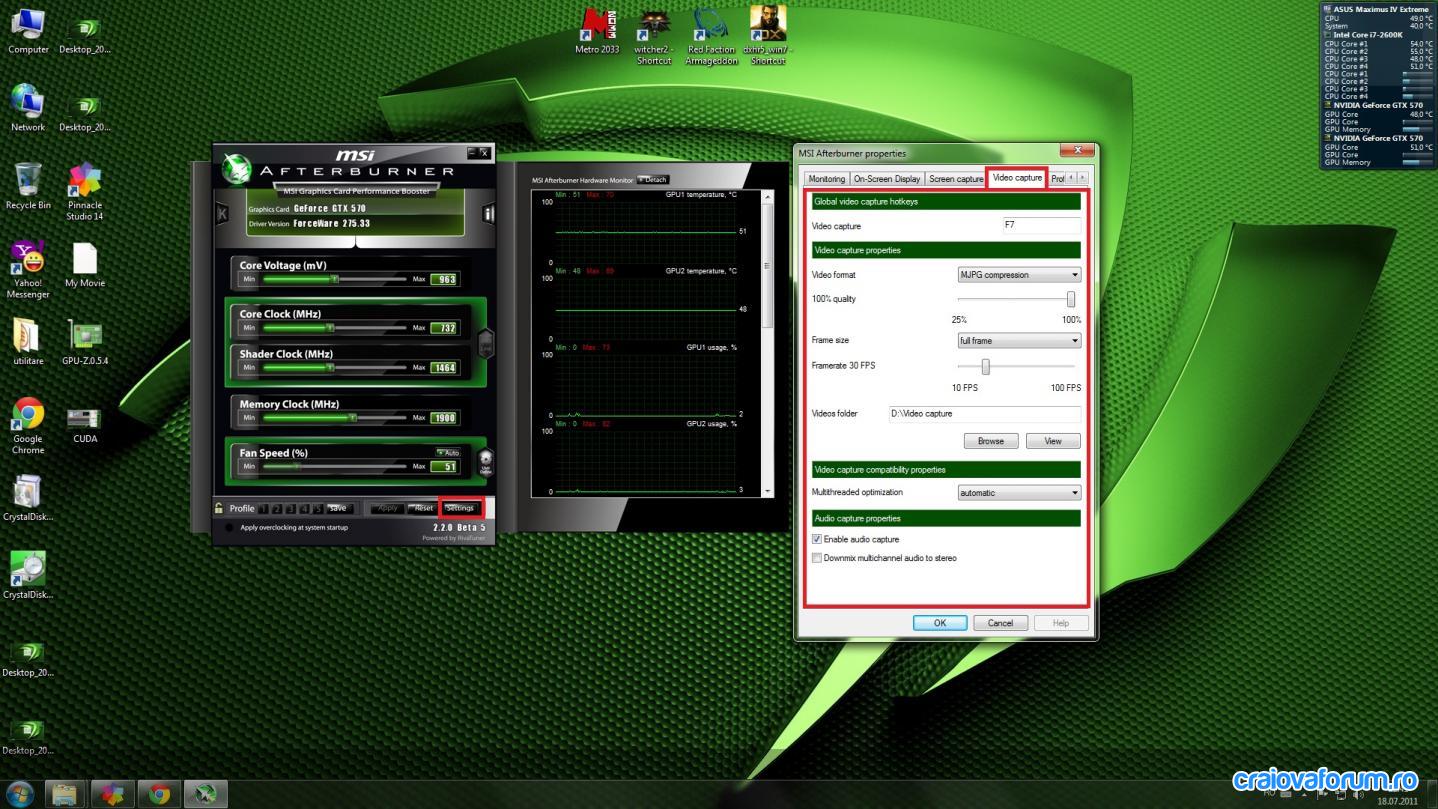Open Windows Explorer from the taskbar

pyautogui.click(x=65, y=795)
